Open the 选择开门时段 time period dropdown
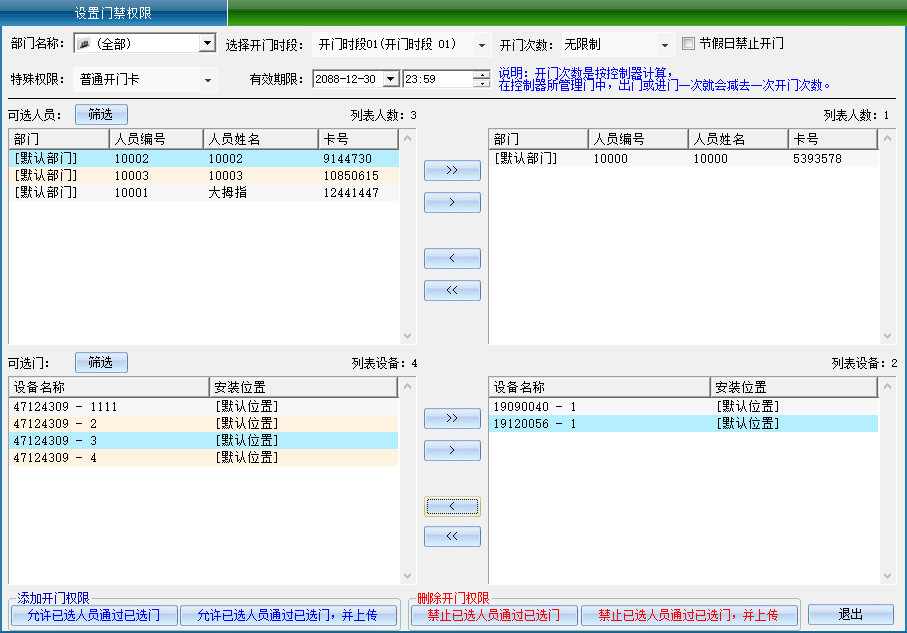The image size is (907, 633). [481, 44]
